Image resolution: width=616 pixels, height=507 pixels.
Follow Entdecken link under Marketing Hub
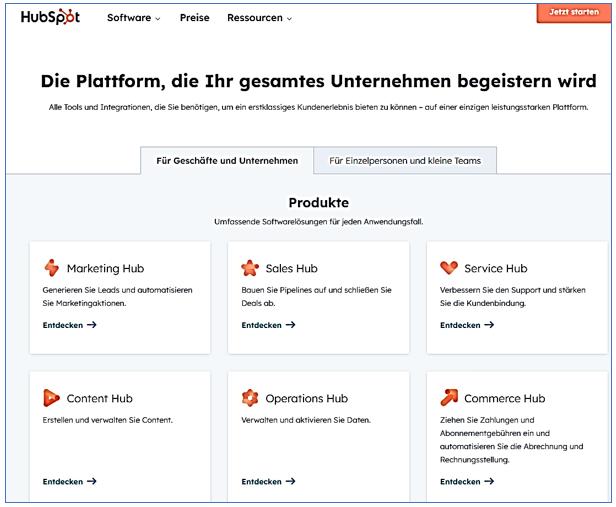coord(69,325)
